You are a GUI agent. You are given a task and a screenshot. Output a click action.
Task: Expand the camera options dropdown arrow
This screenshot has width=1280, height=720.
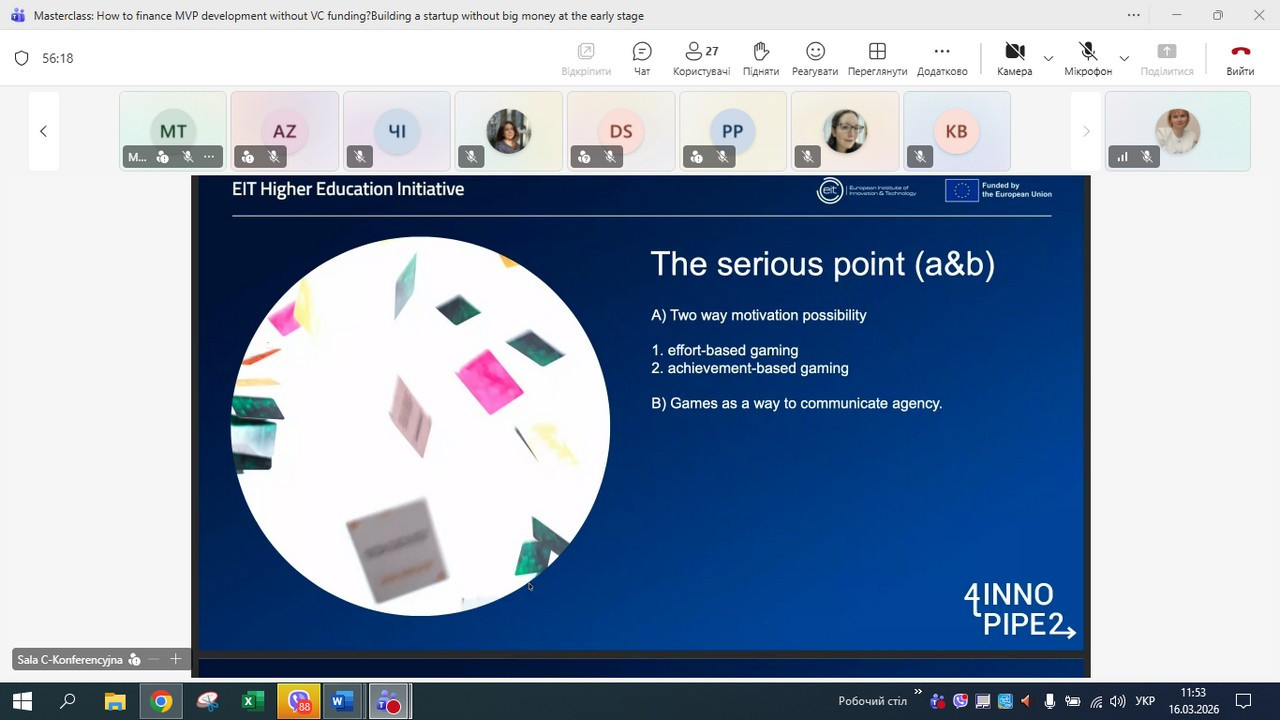click(1048, 59)
